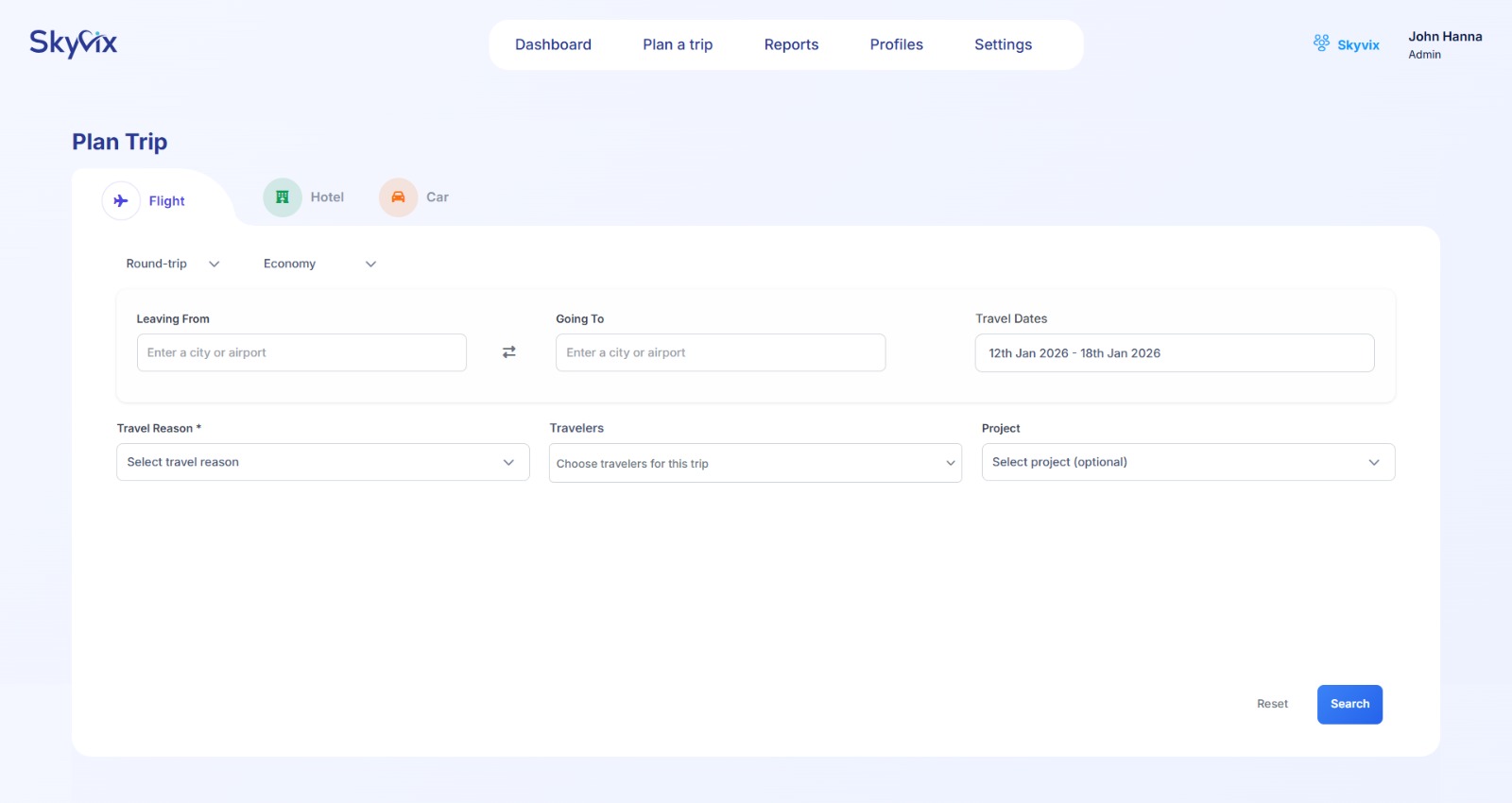Image resolution: width=1512 pixels, height=803 pixels.
Task: Open the Travel Dates picker field
Action: point(1174,353)
